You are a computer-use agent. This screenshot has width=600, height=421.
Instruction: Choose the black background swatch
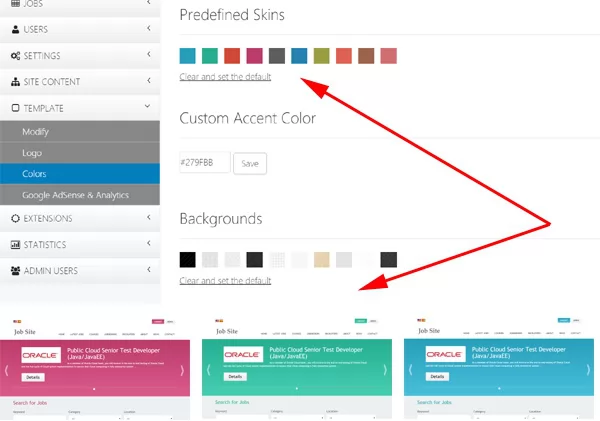point(187,259)
